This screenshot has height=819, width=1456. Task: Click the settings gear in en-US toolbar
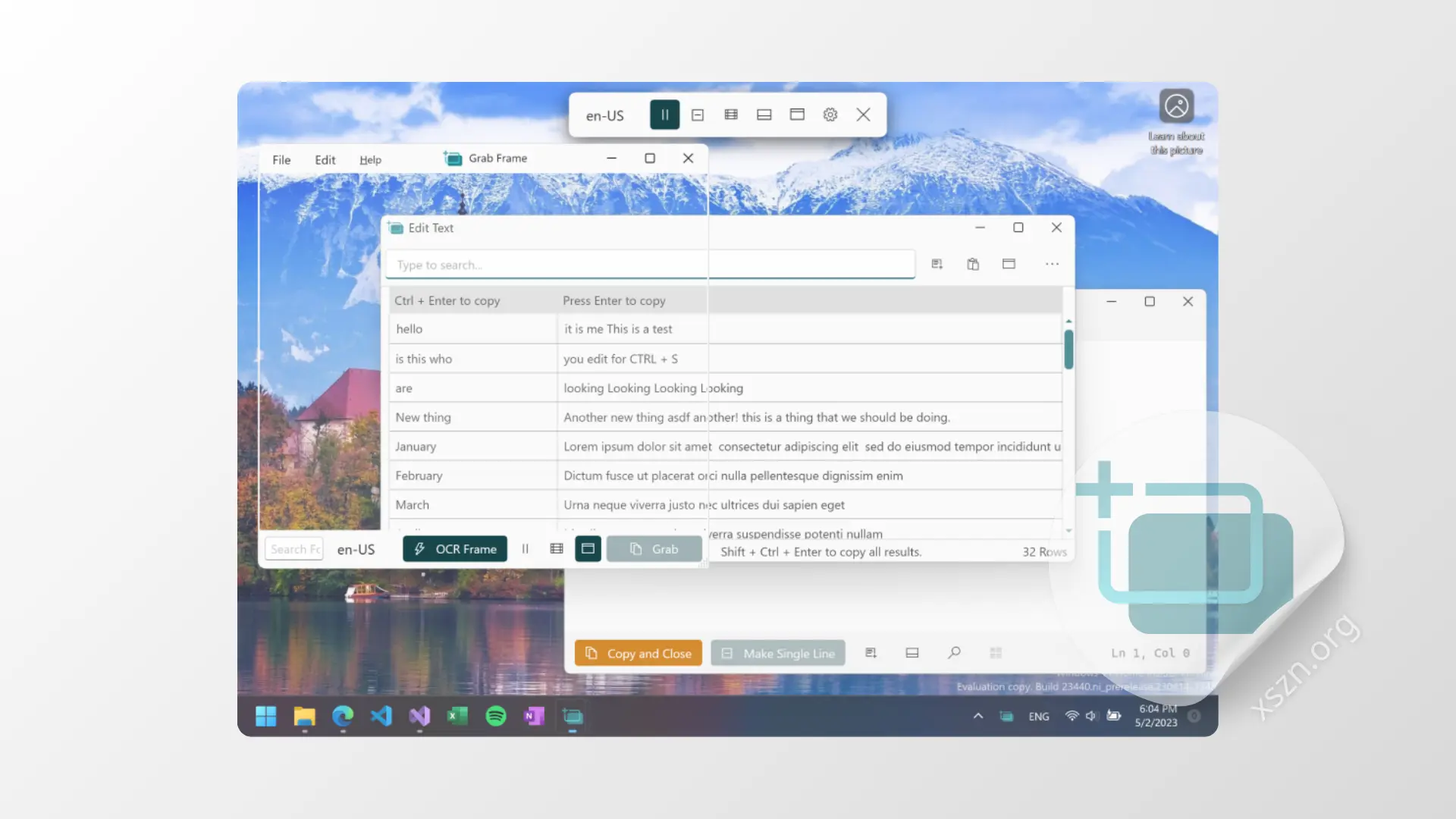pyautogui.click(x=830, y=115)
